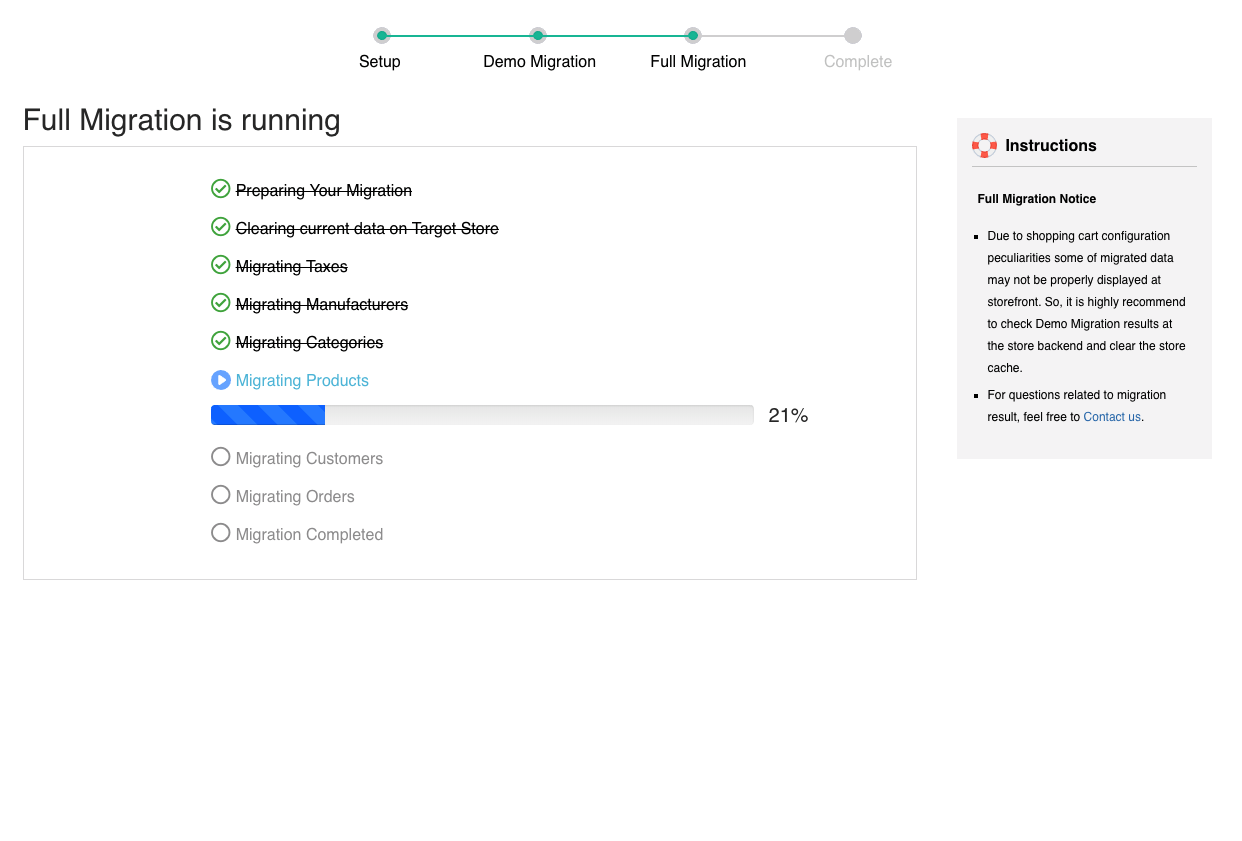The image size is (1242, 841).
Task: Click the Migrating Products label
Action: point(302,381)
